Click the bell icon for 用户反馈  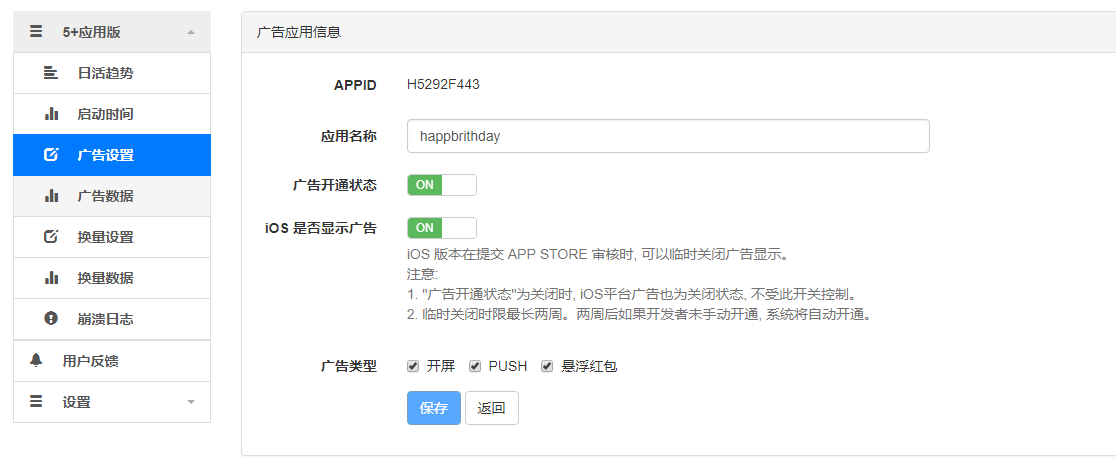point(36,360)
